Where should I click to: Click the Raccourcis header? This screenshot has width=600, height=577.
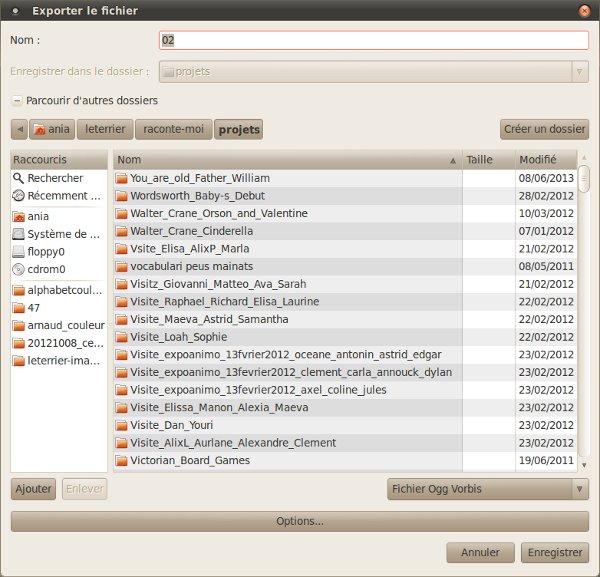point(59,160)
